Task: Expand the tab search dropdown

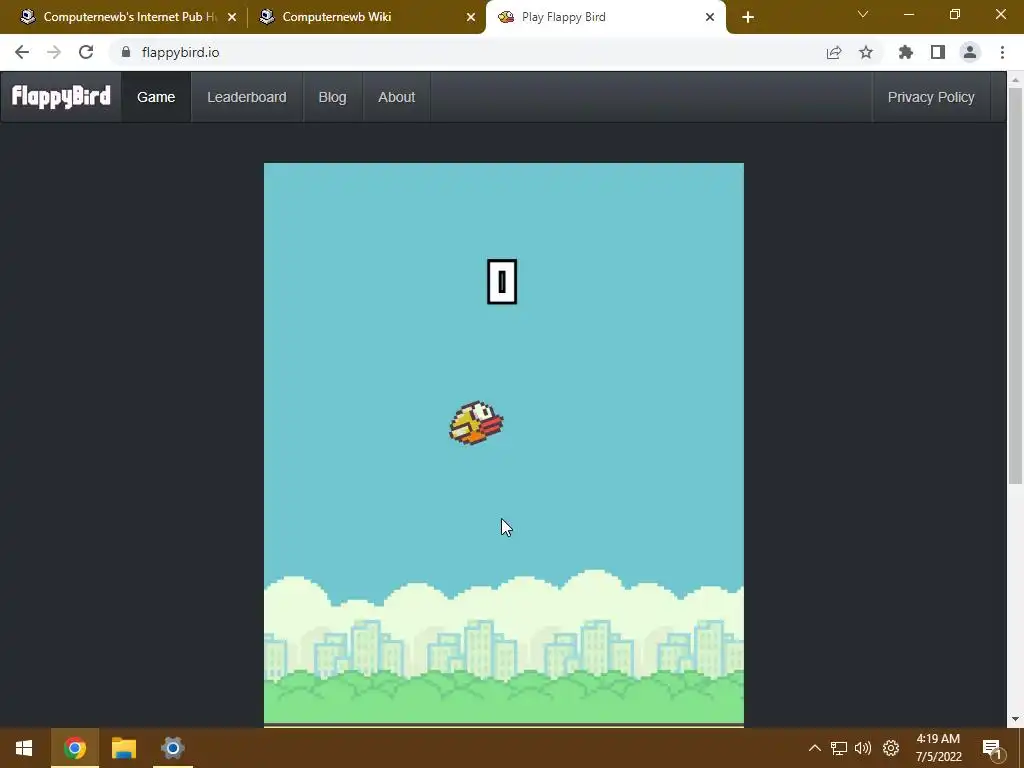Action: 863,14
